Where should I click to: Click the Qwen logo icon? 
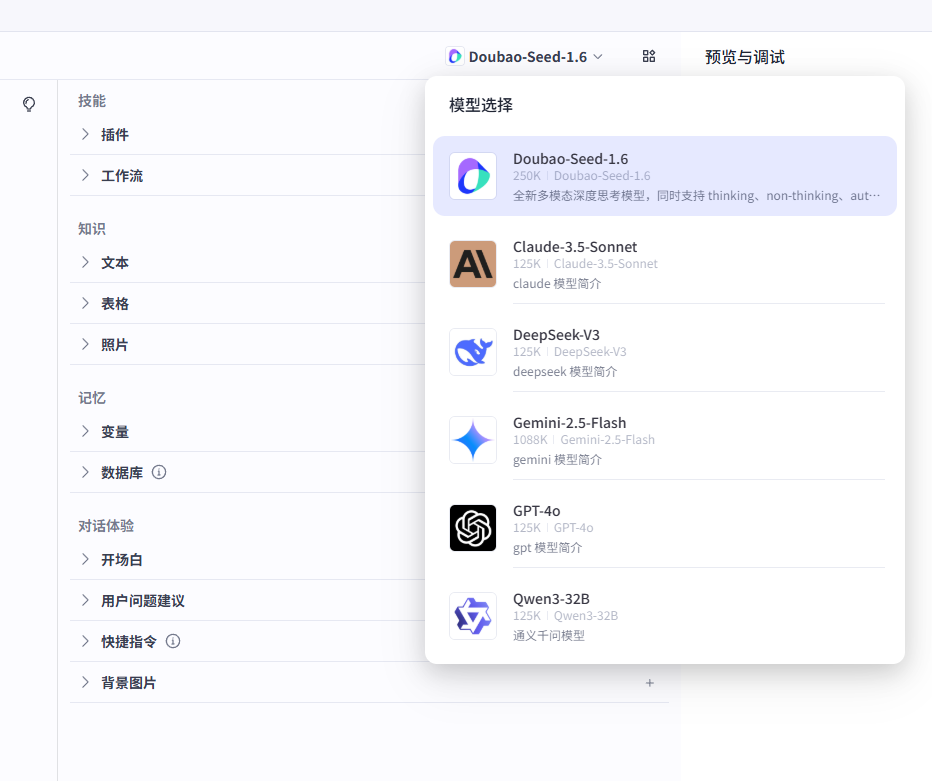click(x=473, y=616)
